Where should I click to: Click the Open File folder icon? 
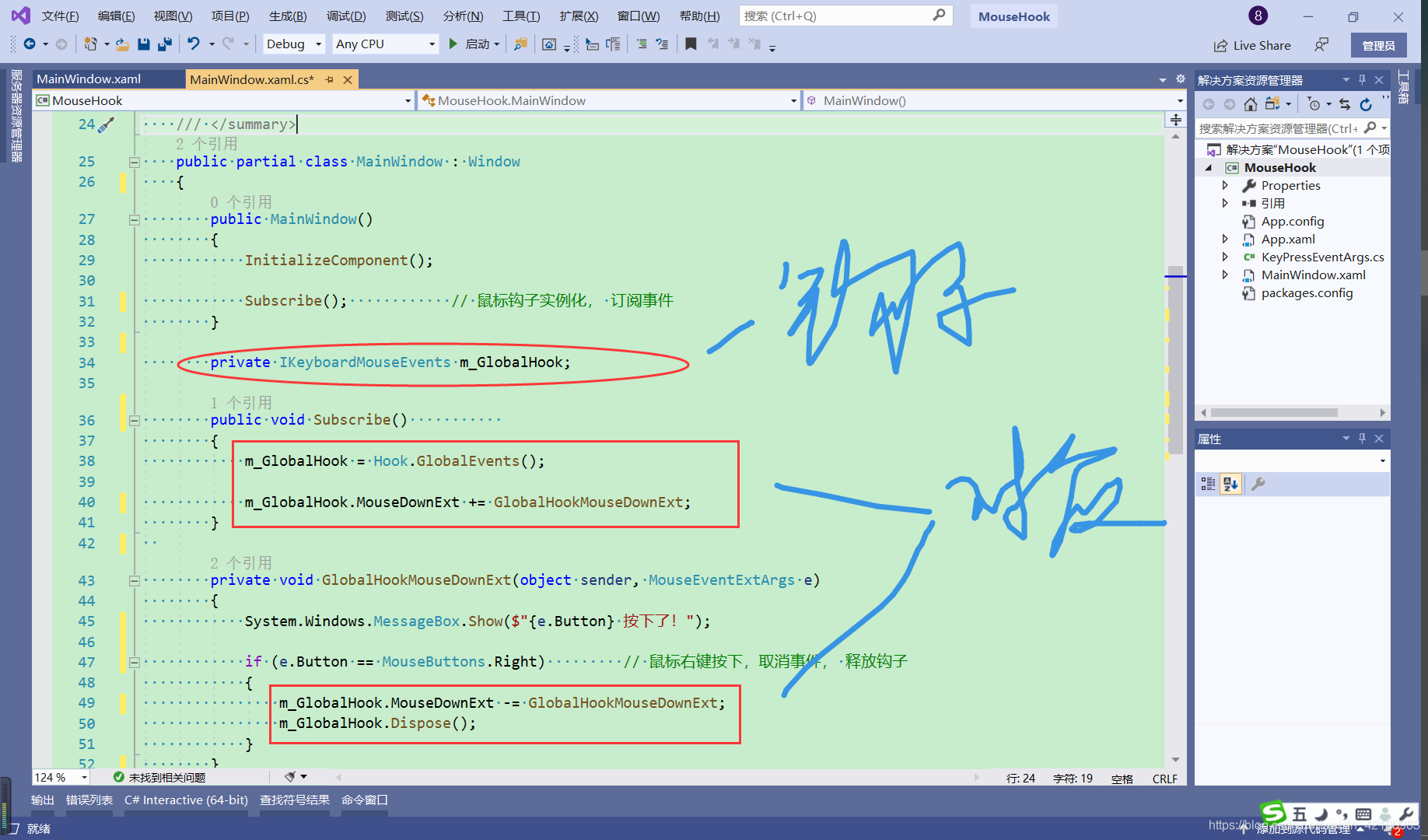pyautogui.click(x=122, y=44)
